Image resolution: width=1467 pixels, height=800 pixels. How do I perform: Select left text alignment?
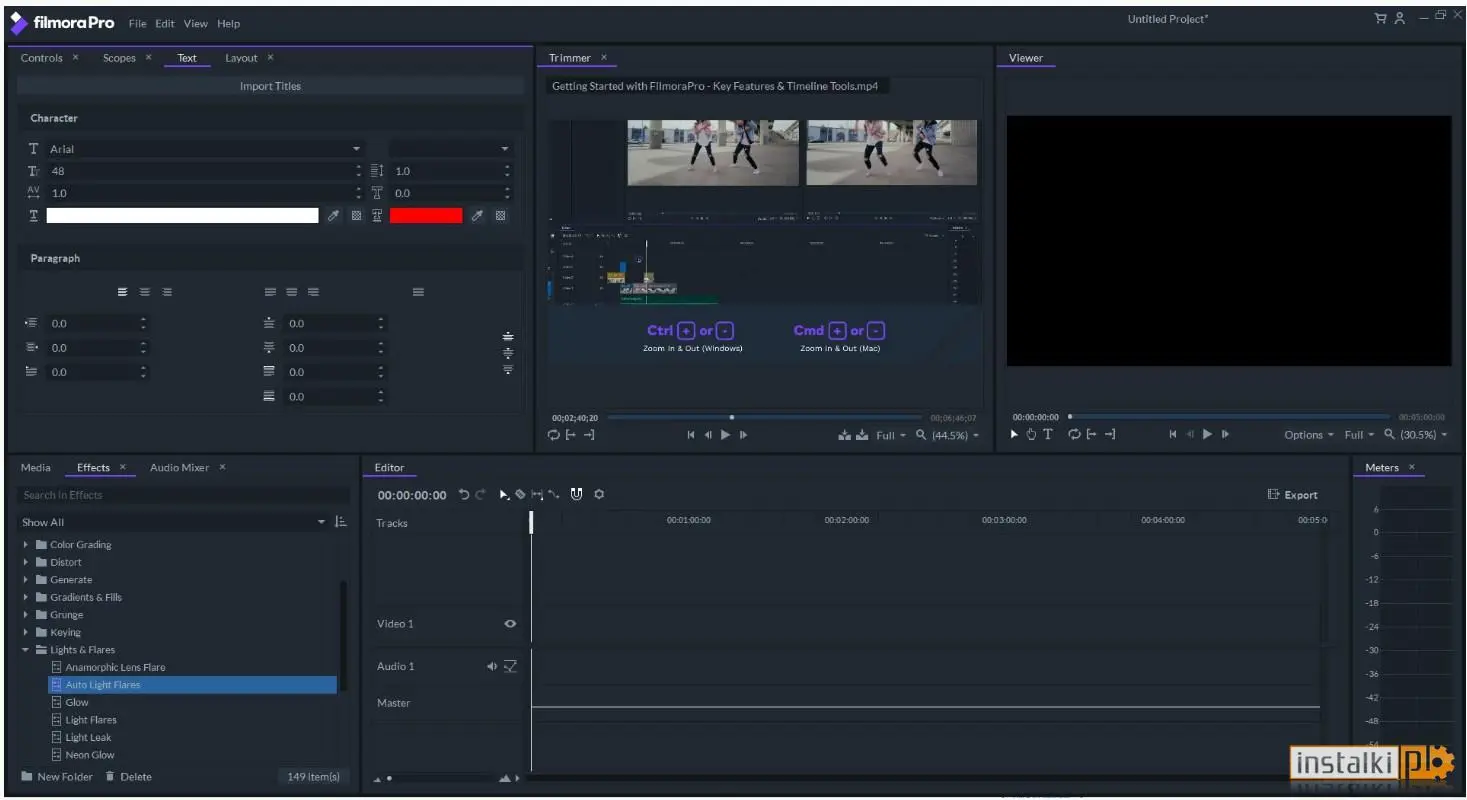[123, 292]
